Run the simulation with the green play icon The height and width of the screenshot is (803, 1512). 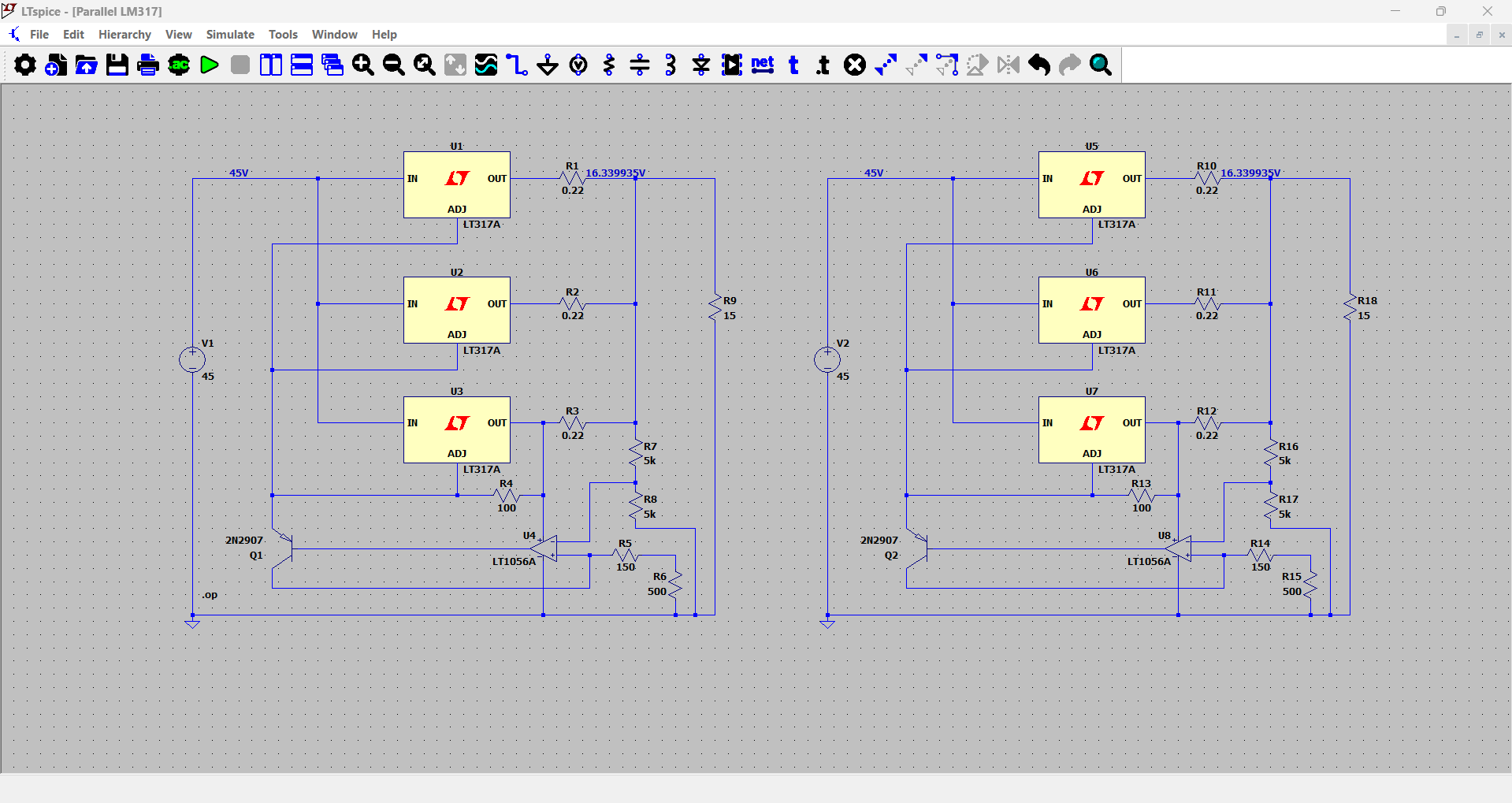210,65
